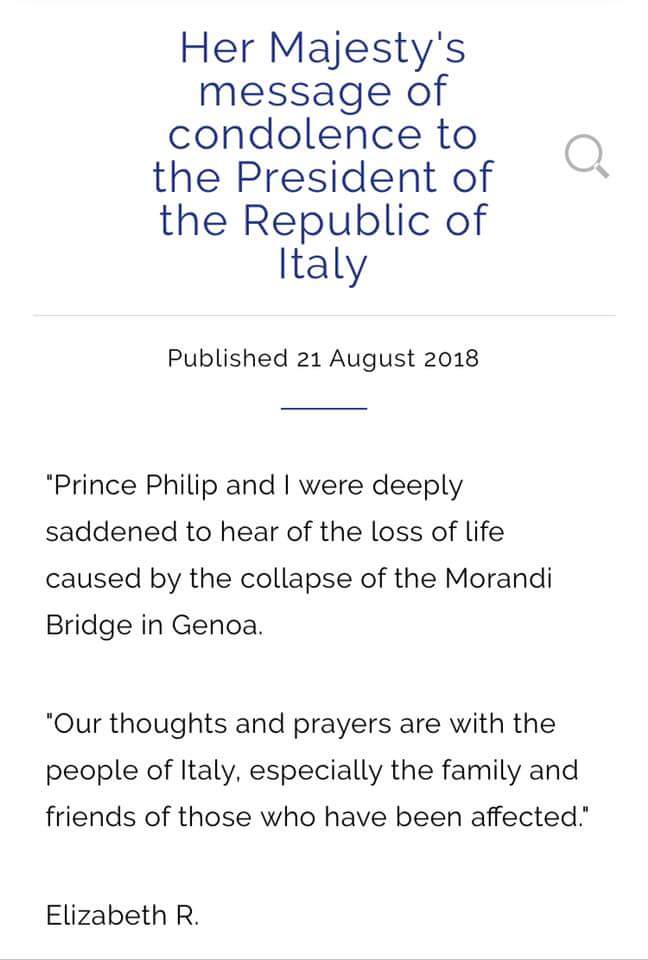Click the short blue divider line
The width and height of the screenshot is (648, 960).
(323, 408)
